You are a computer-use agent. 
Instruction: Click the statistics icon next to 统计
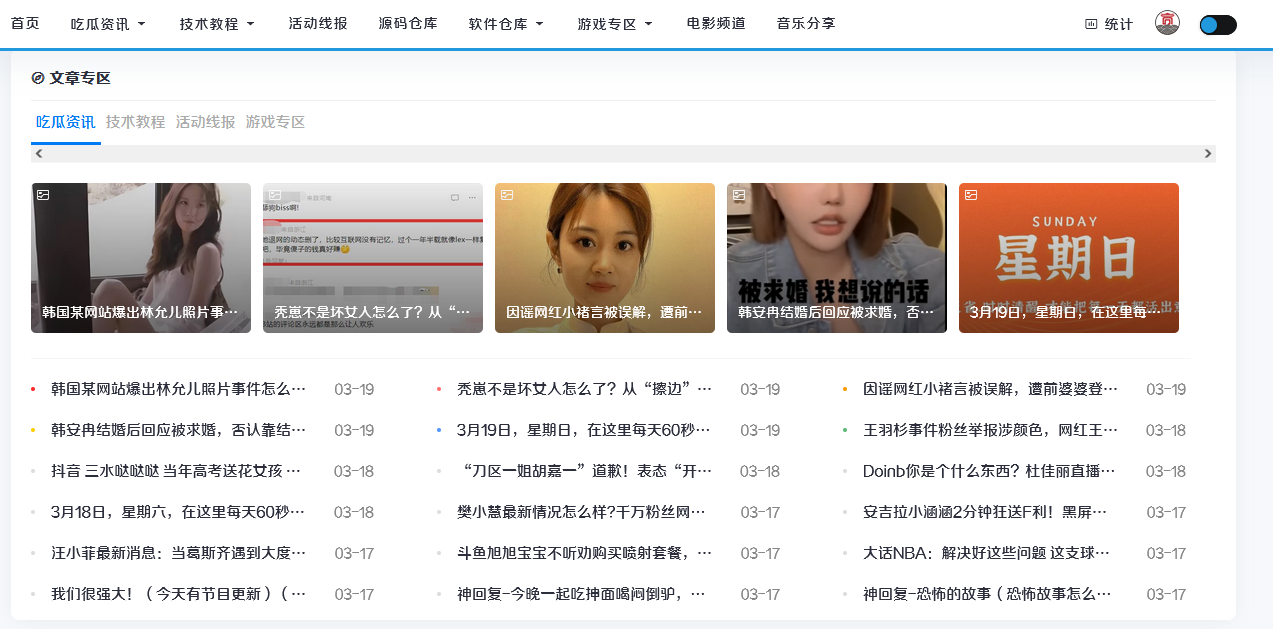[1091, 24]
